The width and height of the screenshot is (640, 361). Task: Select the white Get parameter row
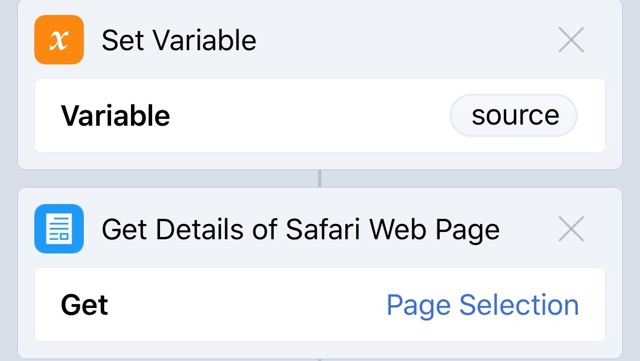coord(320,305)
